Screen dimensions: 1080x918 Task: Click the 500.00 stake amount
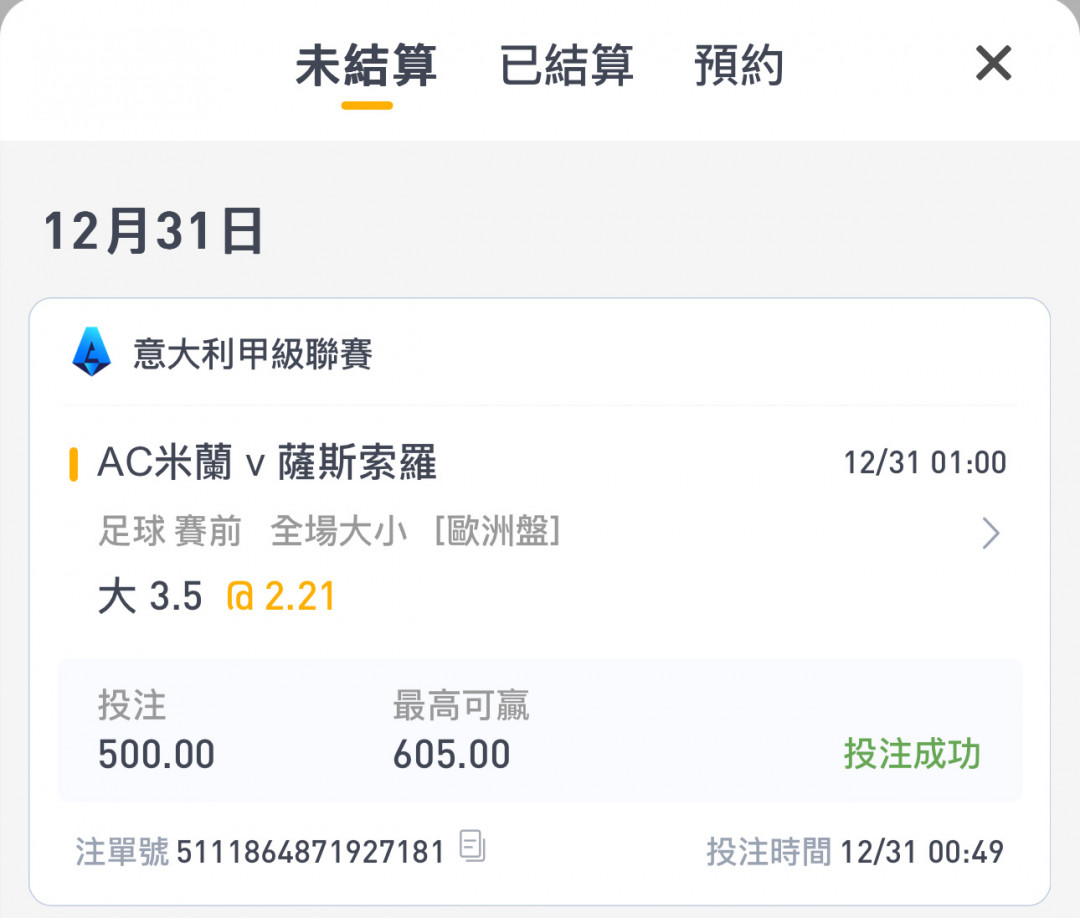[x=156, y=755]
